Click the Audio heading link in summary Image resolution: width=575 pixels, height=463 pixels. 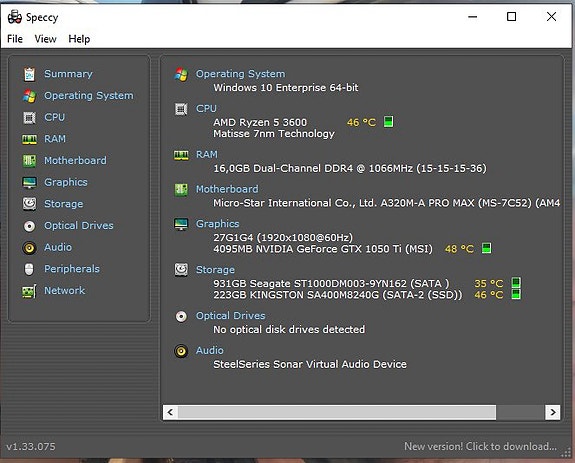click(210, 350)
